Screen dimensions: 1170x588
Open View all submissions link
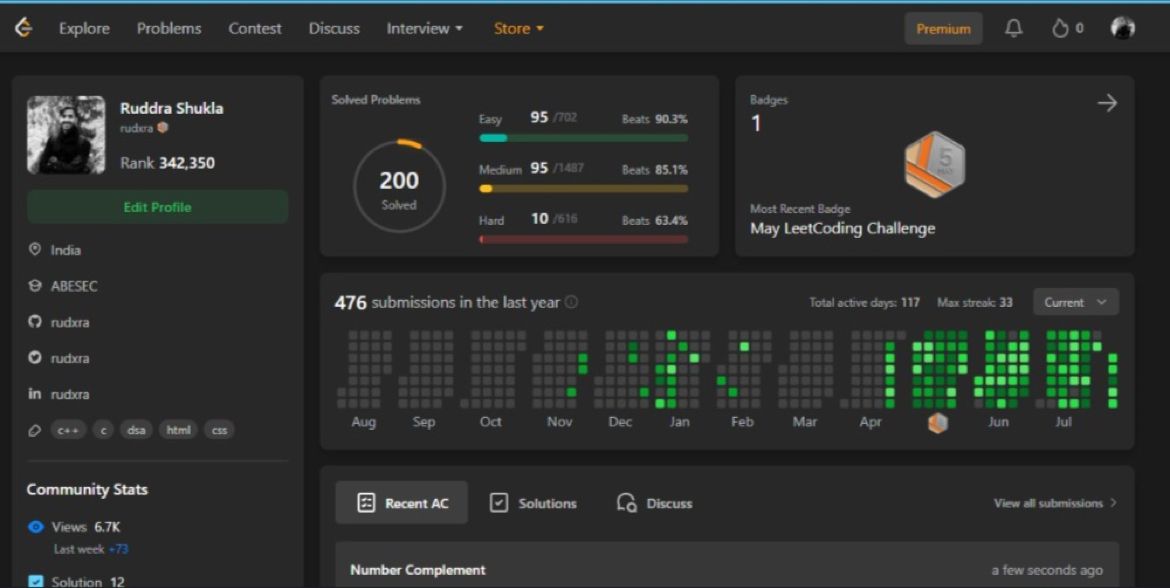pyautogui.click(x=1055, y=503)
